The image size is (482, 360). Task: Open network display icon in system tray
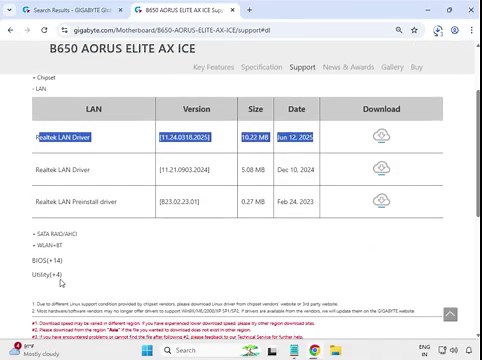442,350
